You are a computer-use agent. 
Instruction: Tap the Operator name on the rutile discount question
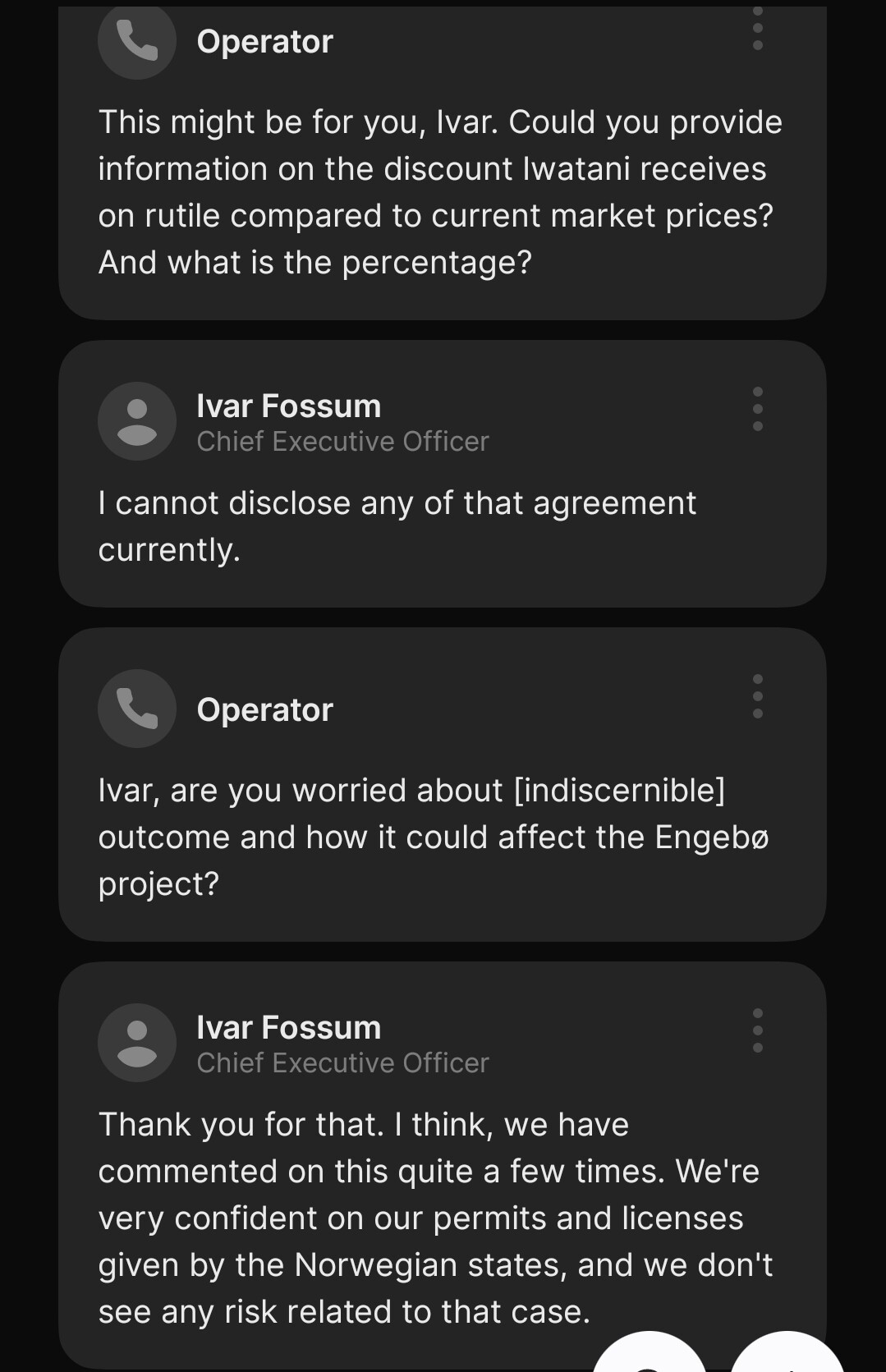[x=265, y=41]
